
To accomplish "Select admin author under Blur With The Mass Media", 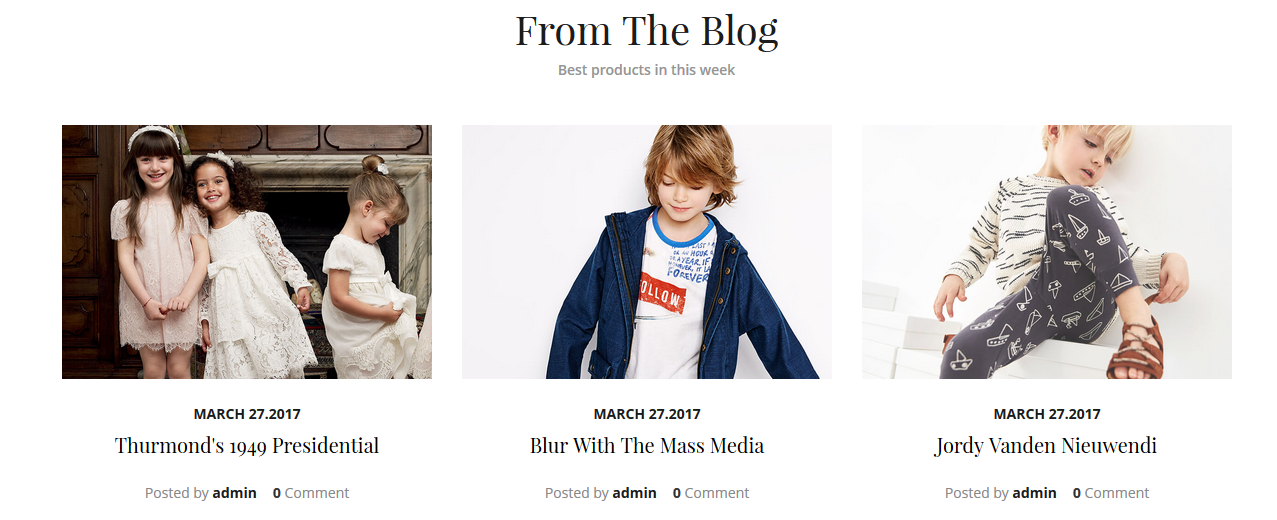I will 635,493.
